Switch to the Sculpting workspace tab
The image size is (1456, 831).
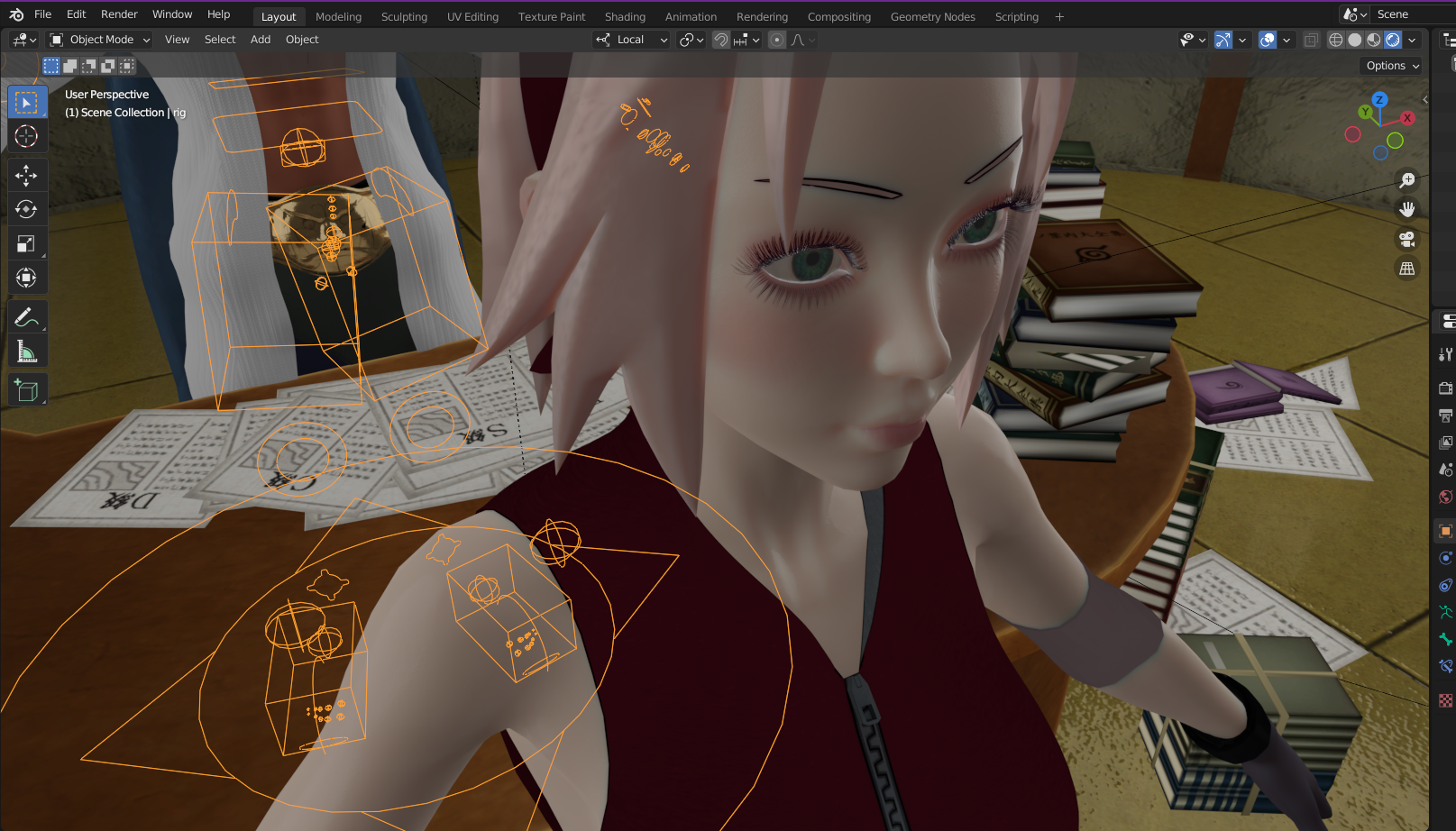pos(404,17)
